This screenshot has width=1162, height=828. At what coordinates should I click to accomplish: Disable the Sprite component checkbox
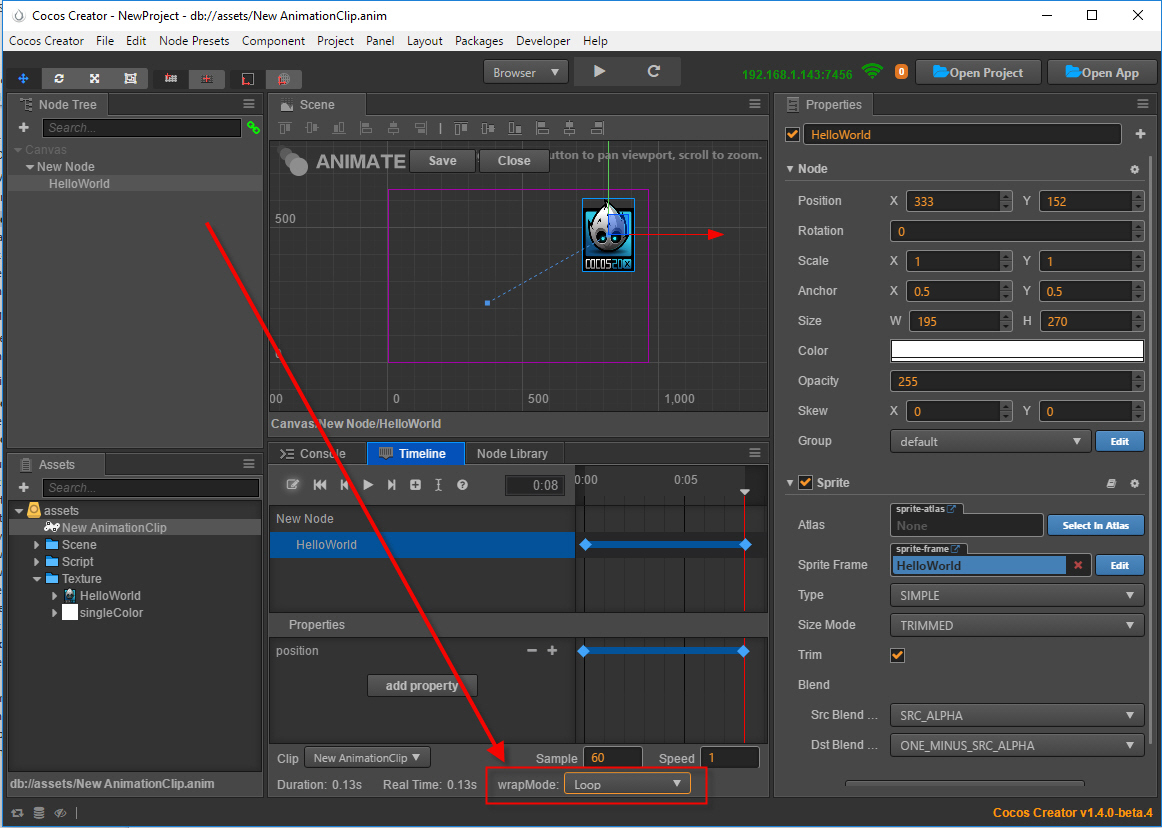click(805, 483)
